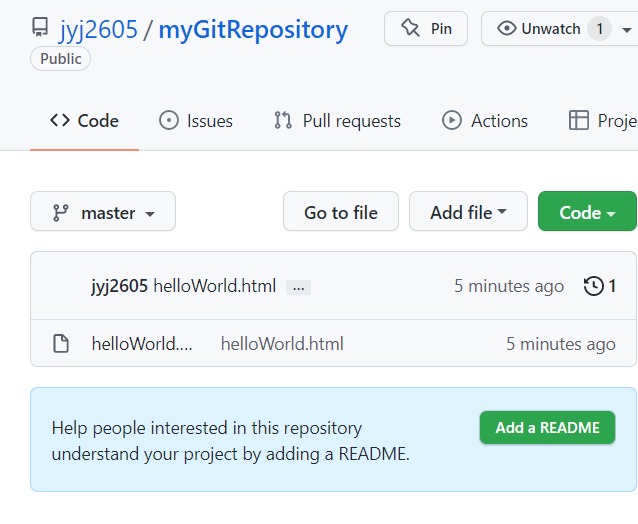Click the Pull requests merge icon
638x524 pixels.
[283, 120]
